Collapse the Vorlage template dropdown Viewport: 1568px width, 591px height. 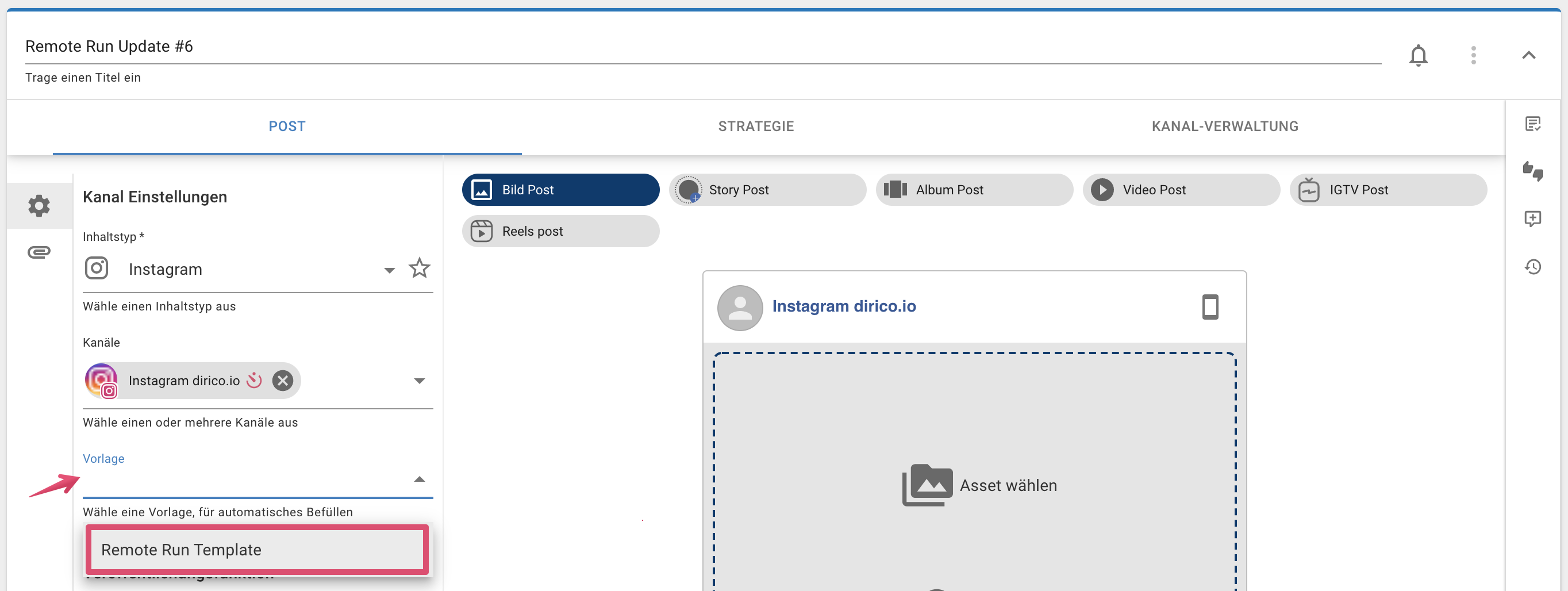(x=419, y=480)
